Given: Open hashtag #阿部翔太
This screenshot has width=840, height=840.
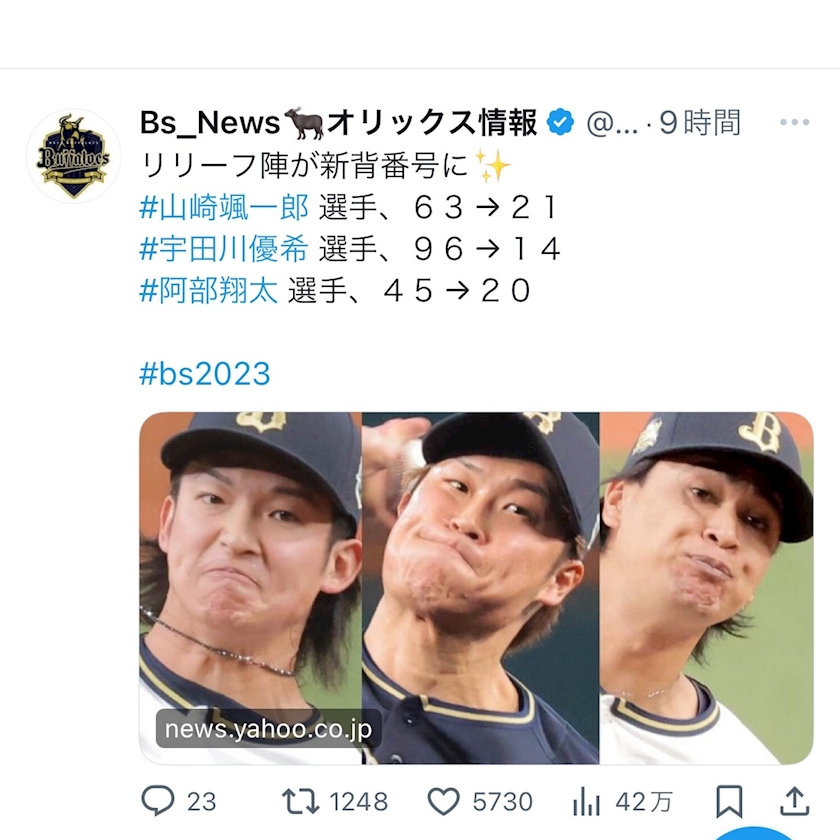Looking at the screenshot, I should pos(208,291).
